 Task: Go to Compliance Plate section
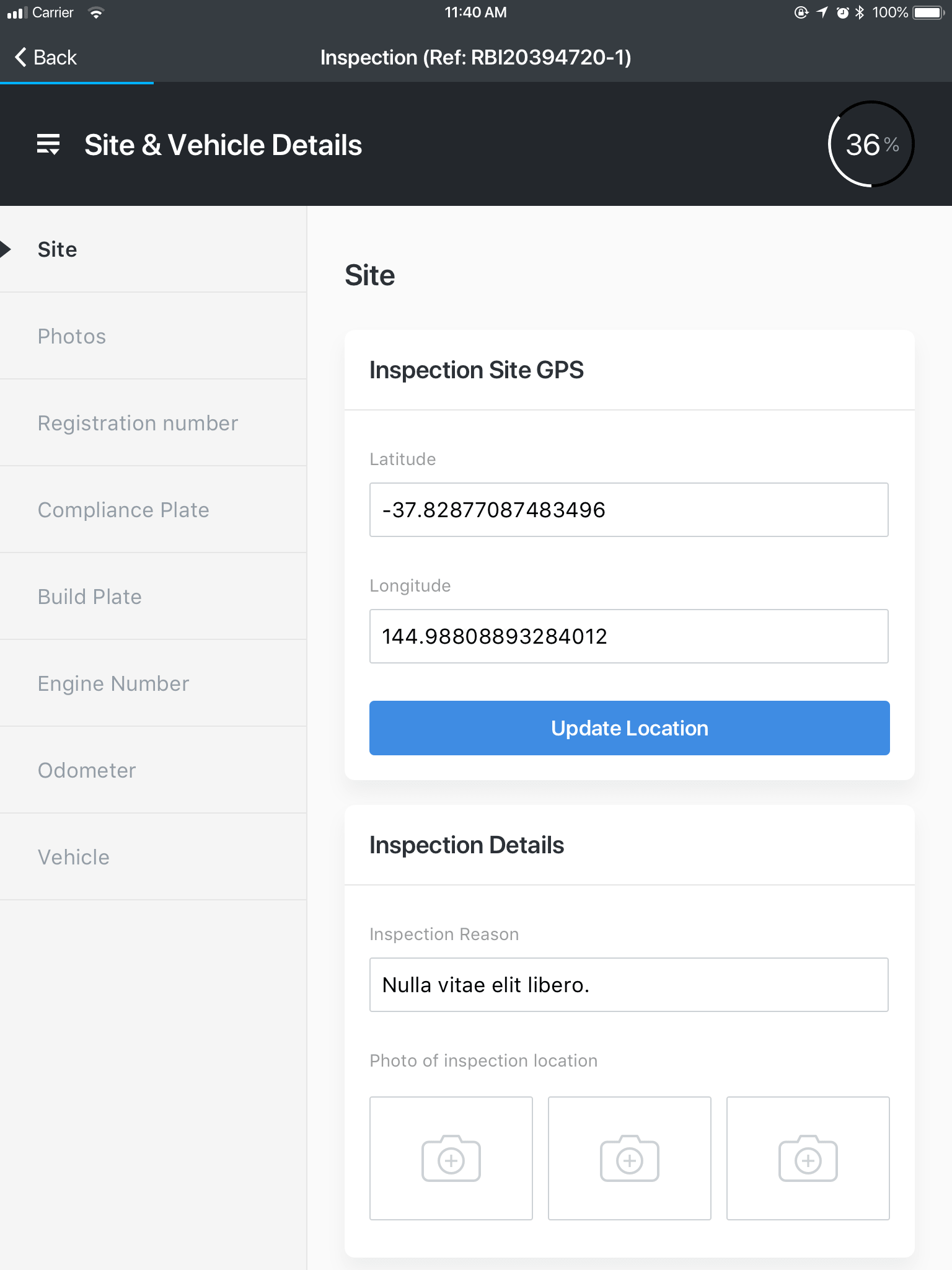(x=123, y=510)
